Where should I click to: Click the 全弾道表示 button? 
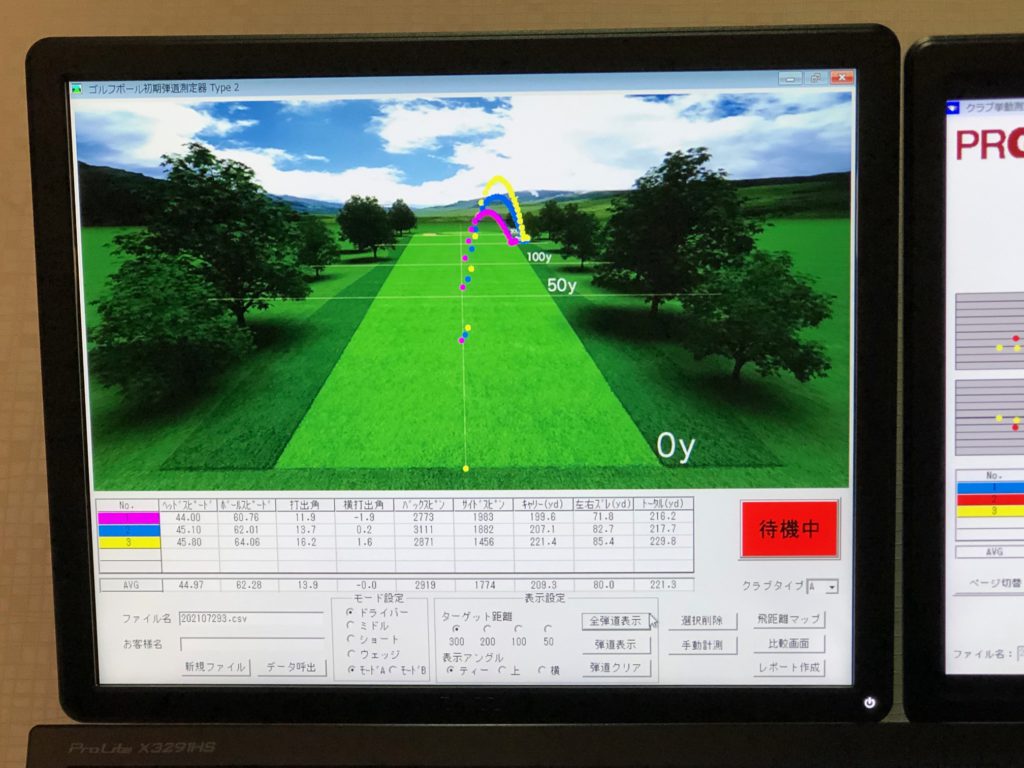[617, 621]
